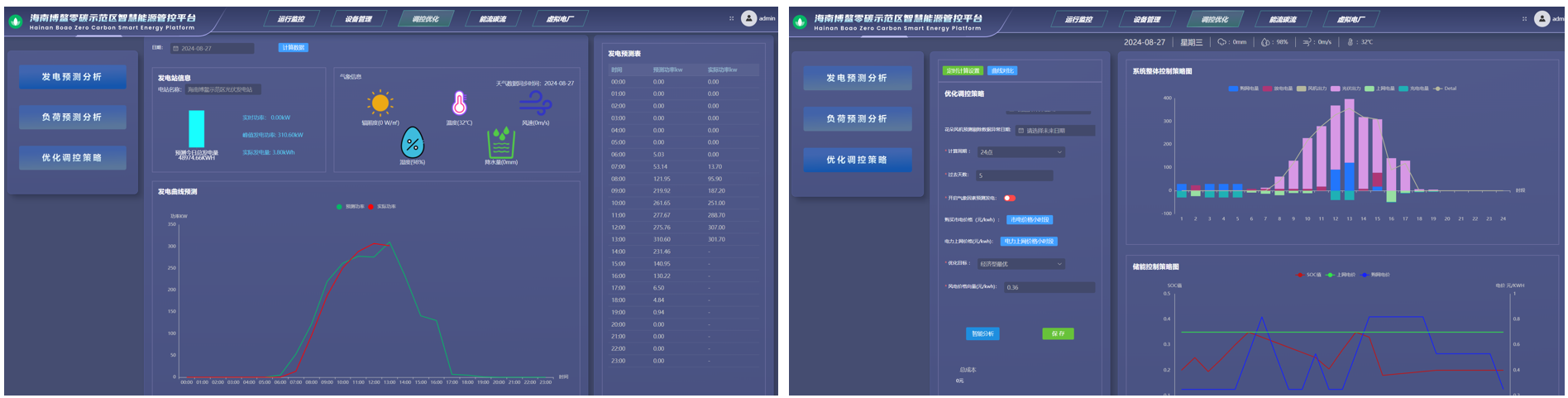The height and width of the screenshot is (398, 1568).
Task: Toggle the 开启气象因素预测发电 switch
Action: coord(1009,198)
